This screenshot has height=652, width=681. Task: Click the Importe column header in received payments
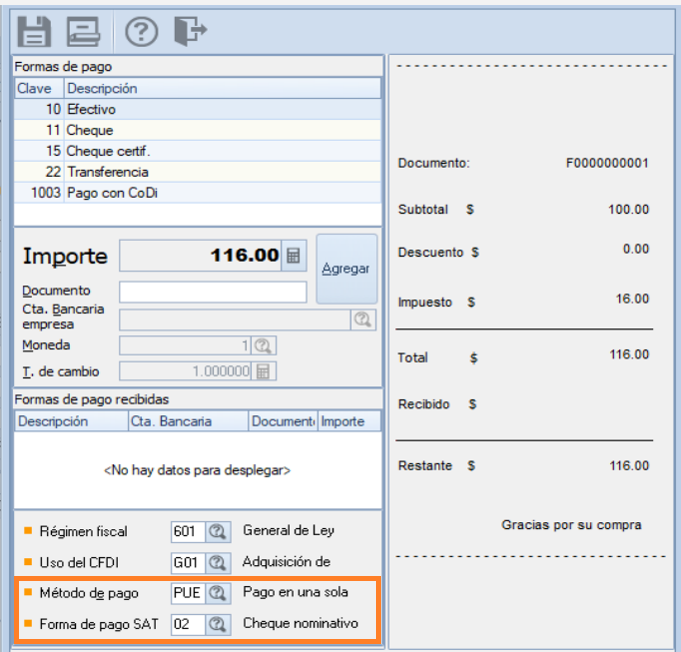(x=350, y=421)
